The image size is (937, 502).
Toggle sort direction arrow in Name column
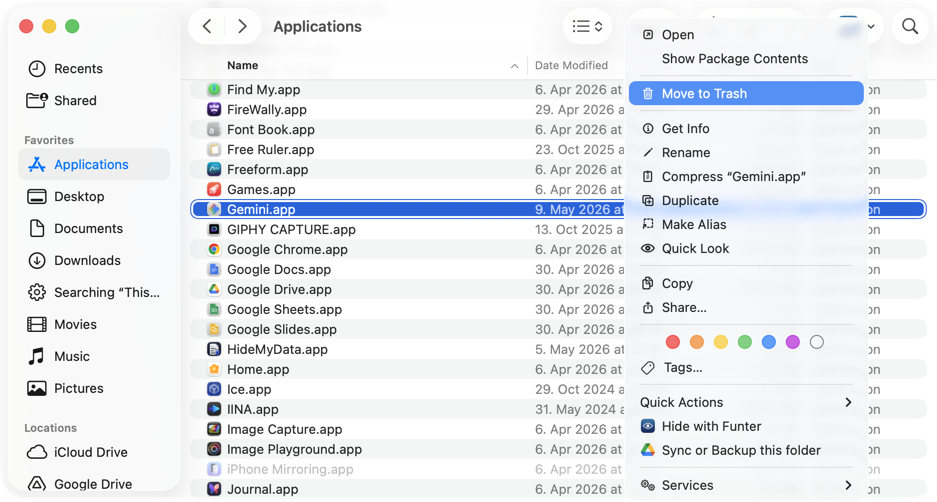coord(515,66)
